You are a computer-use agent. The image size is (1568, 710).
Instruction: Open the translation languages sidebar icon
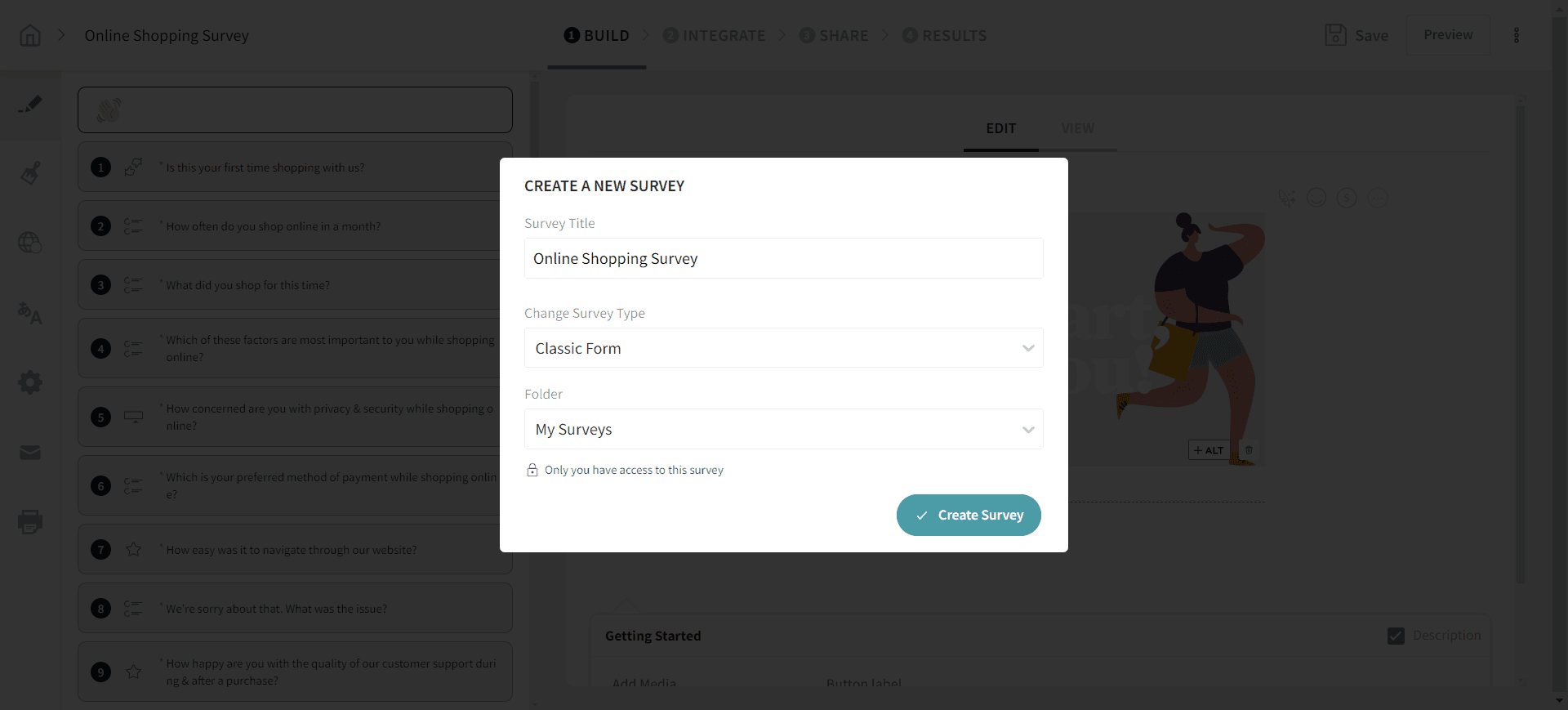tap(30, 313)
